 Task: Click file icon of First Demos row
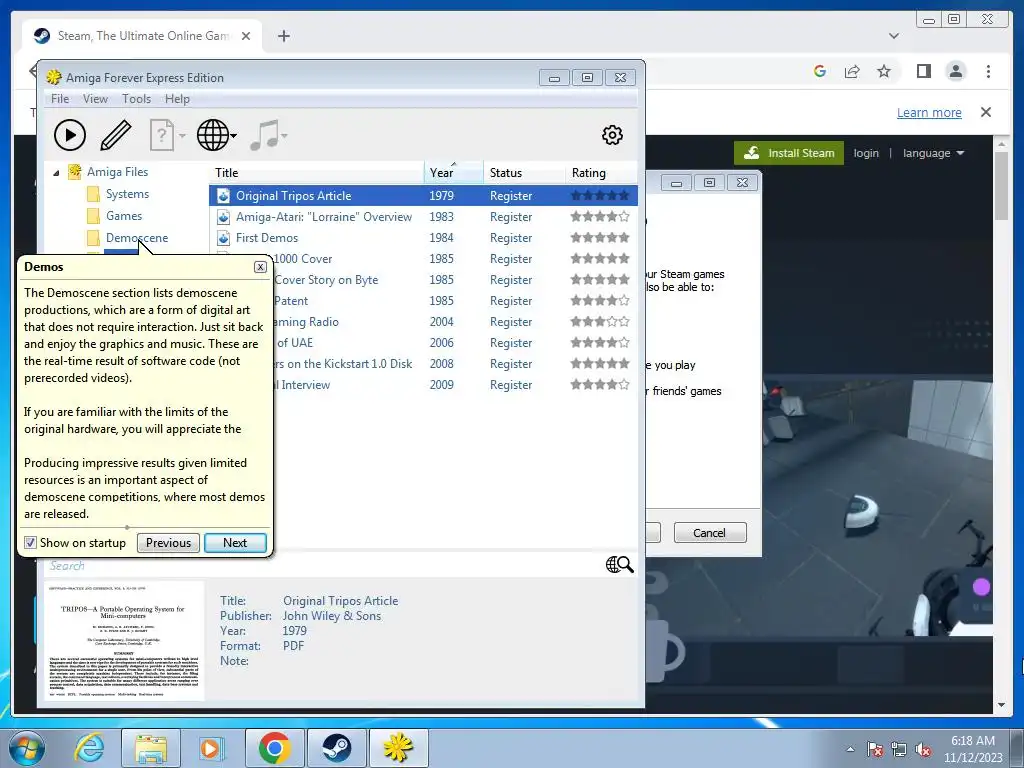223,238
